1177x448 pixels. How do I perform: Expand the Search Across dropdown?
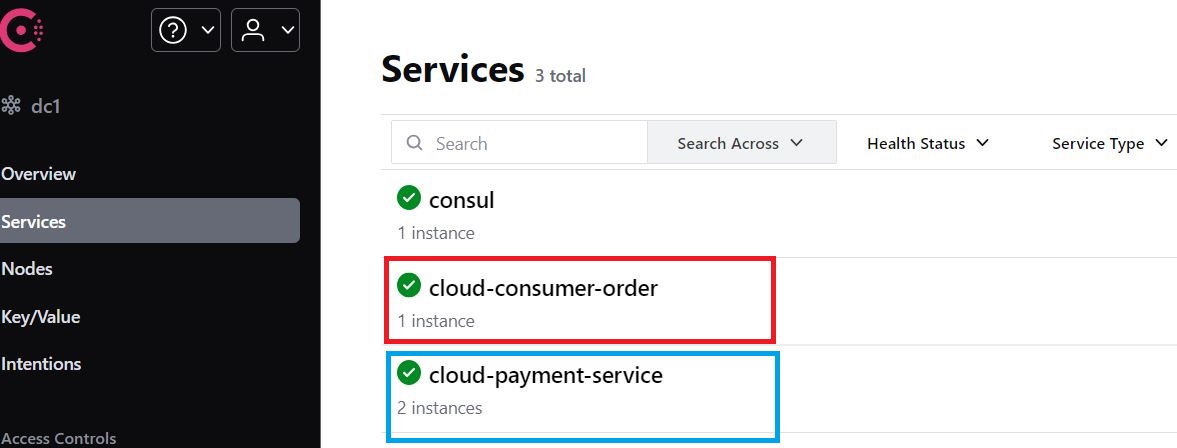click(741, 143)
